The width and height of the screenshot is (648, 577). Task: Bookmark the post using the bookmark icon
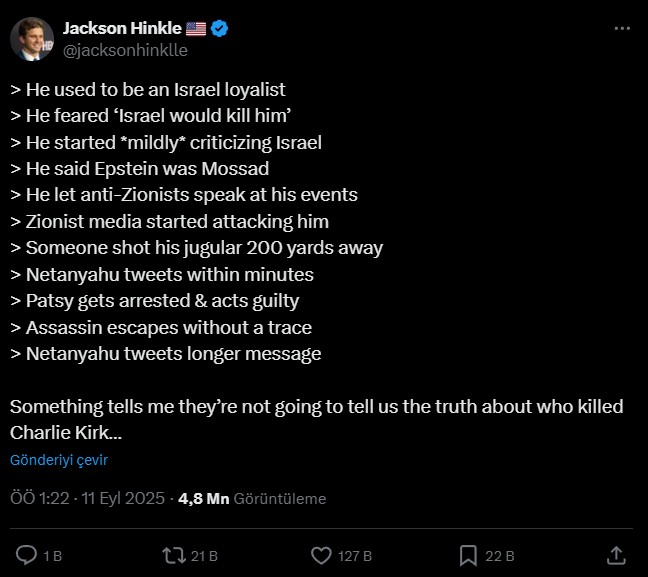(467, 555)
